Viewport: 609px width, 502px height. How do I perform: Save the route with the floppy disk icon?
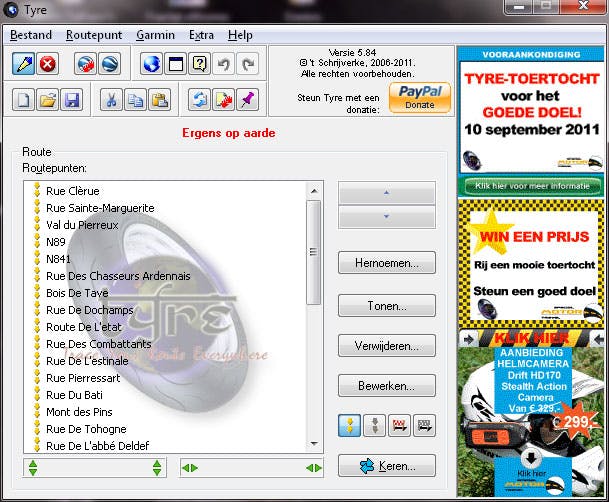72,100
